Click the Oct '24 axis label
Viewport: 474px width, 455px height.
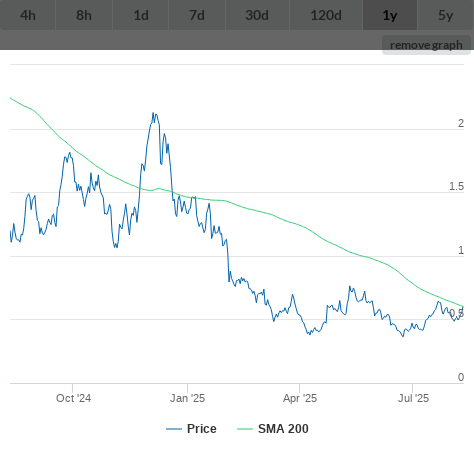[73, 398]
